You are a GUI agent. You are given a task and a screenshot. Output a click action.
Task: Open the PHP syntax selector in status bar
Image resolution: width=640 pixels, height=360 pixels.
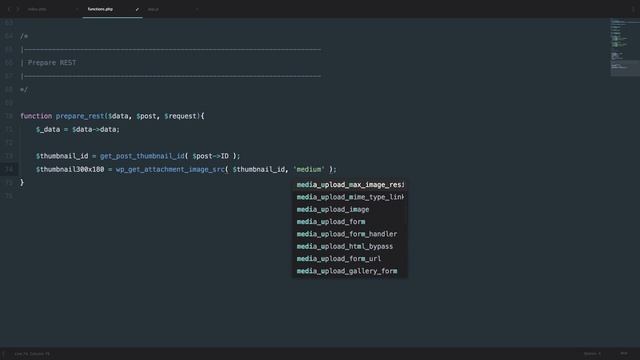[624, 353]
